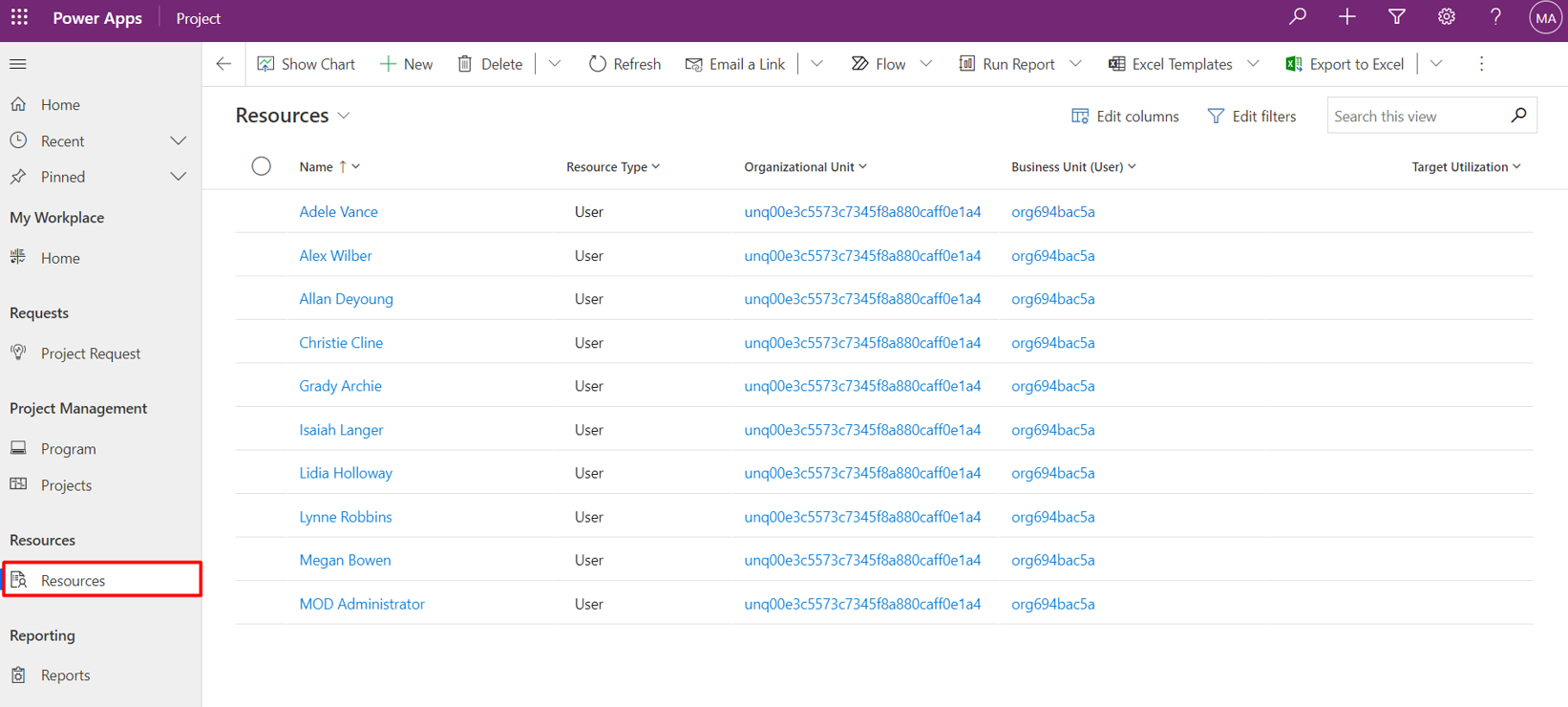The height and width of the screenshot is (707, 1568).
Task: Expand the dropdown next to Email a Link
Action: (x=817, y=64)
